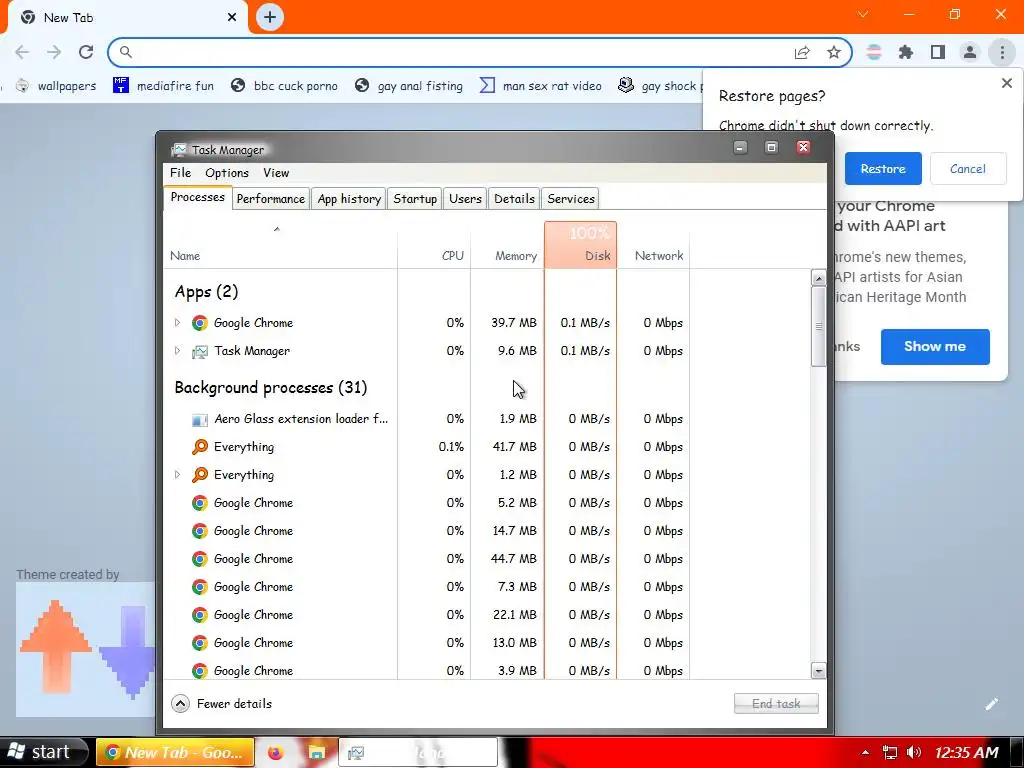This screenshot has width=1024, height=768.
Task: Sort processes by Memory column
Action: (507, 246)
